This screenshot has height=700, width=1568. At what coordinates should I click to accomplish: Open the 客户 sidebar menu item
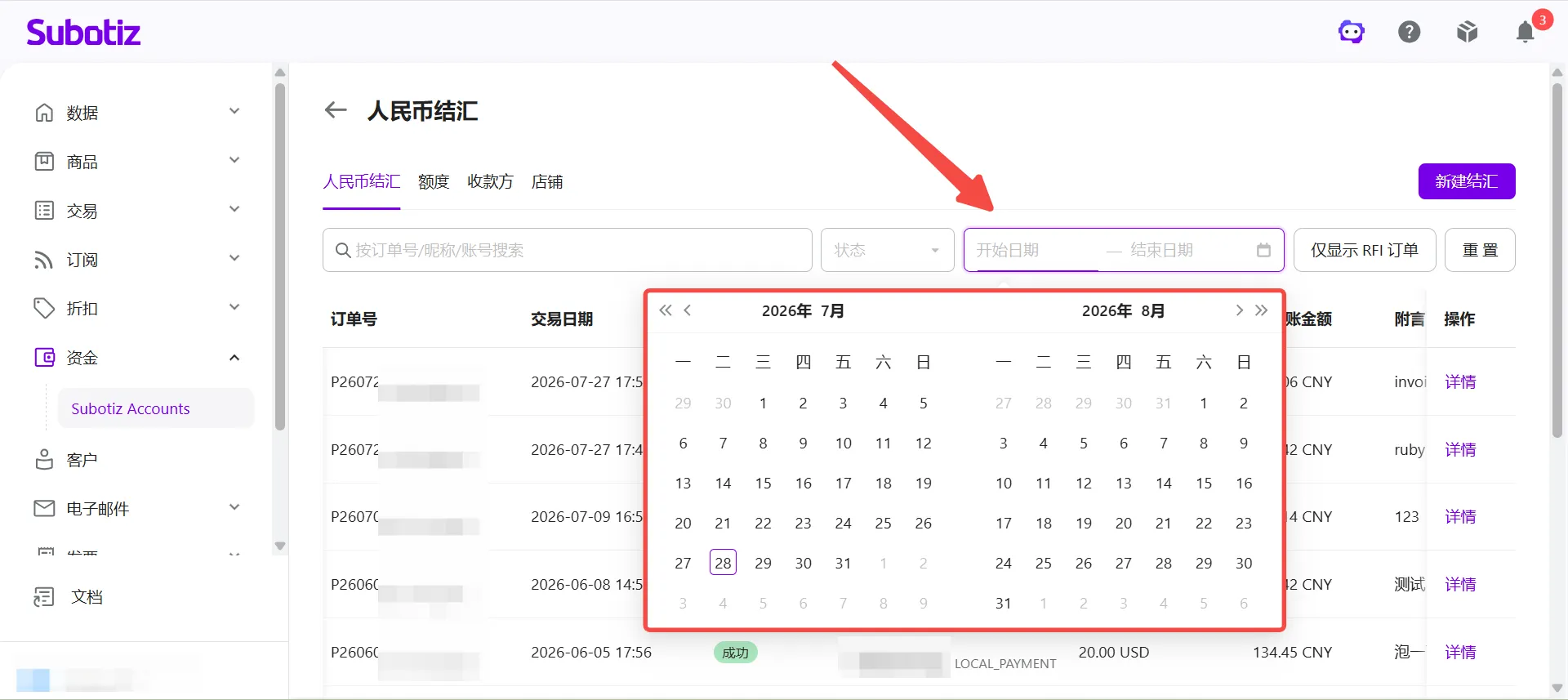pos(82,460)
